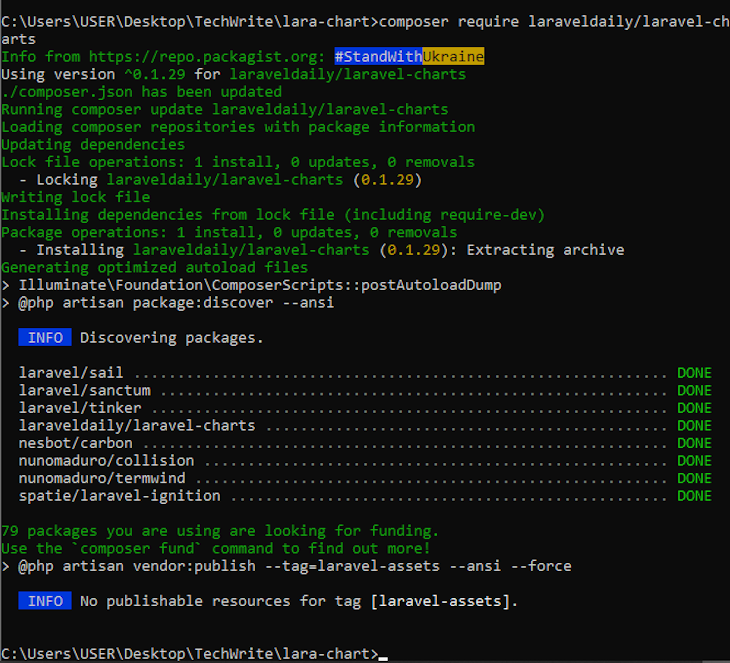Image resolution: width=730 pixels, height=663 pixels.
Task: Click DONE status next to laravel/sail
Action: (x=694, y=373)
